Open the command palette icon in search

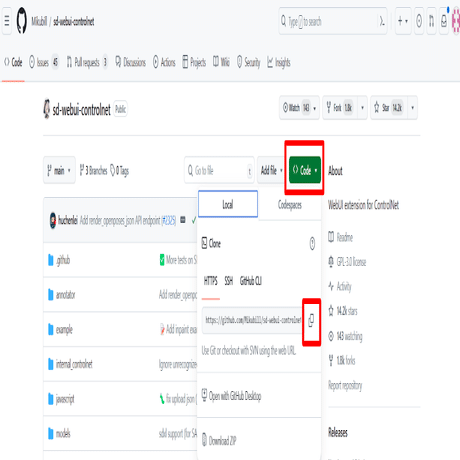tap(382, 22)
